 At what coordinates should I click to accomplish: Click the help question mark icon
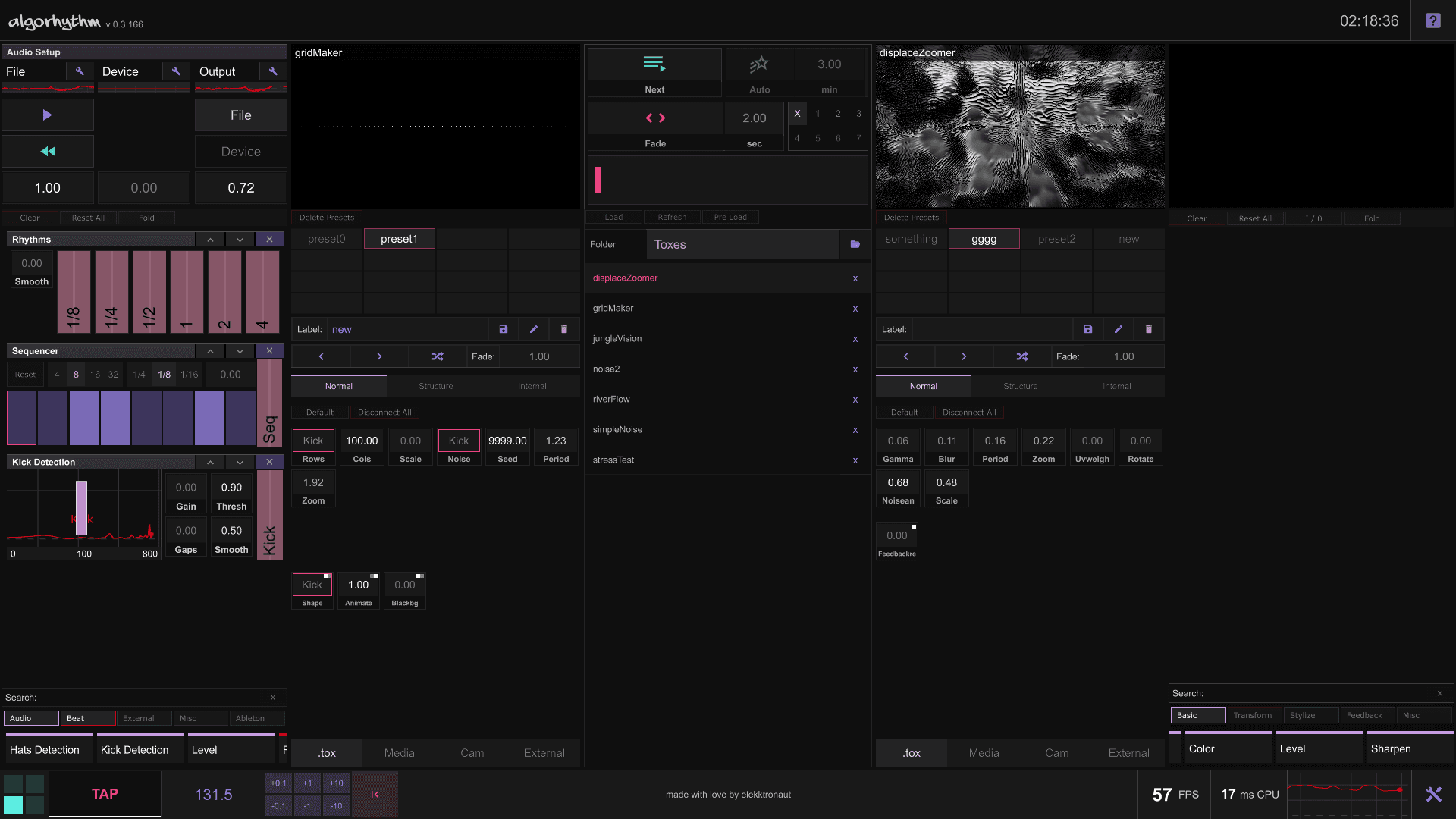point(1432,20)
